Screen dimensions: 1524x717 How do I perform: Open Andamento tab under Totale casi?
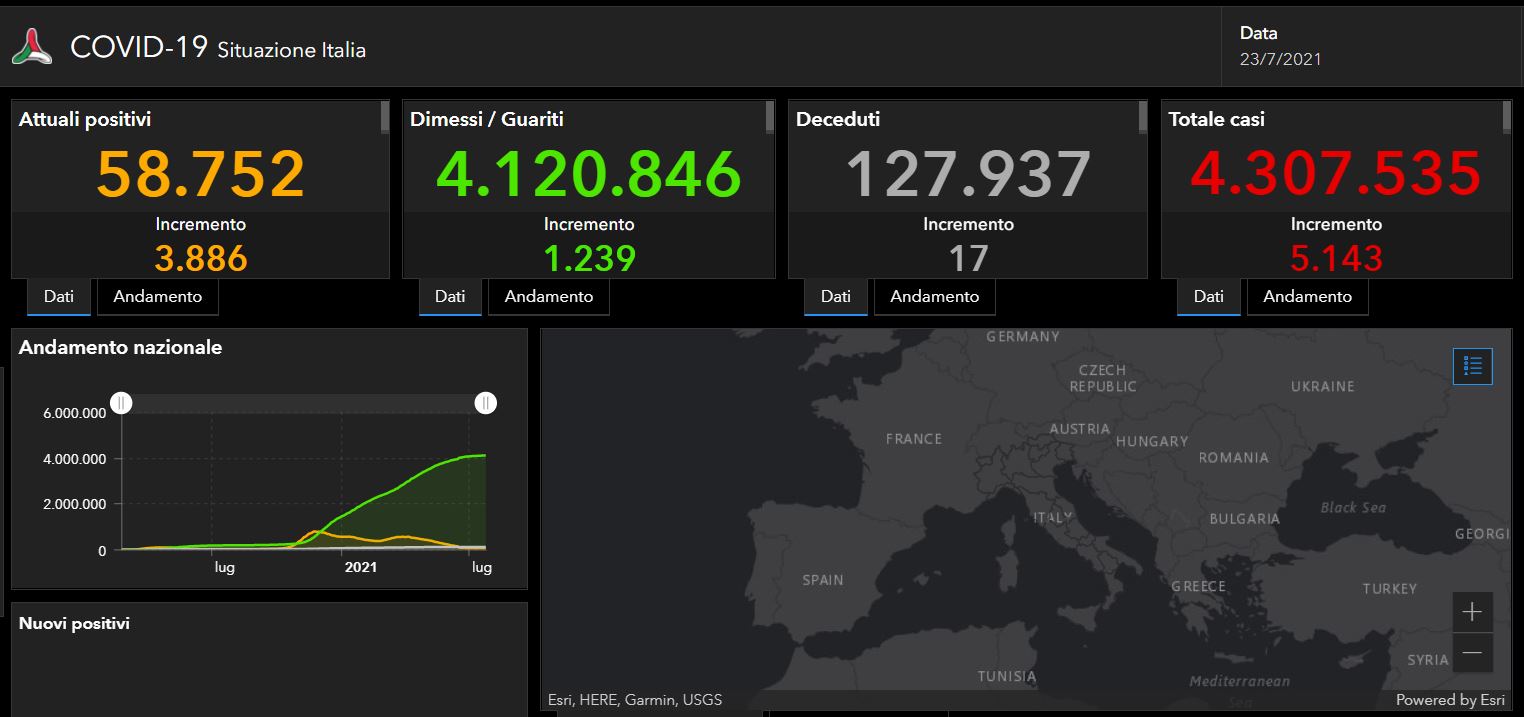pyautogui.click(x=1307, y=297)
